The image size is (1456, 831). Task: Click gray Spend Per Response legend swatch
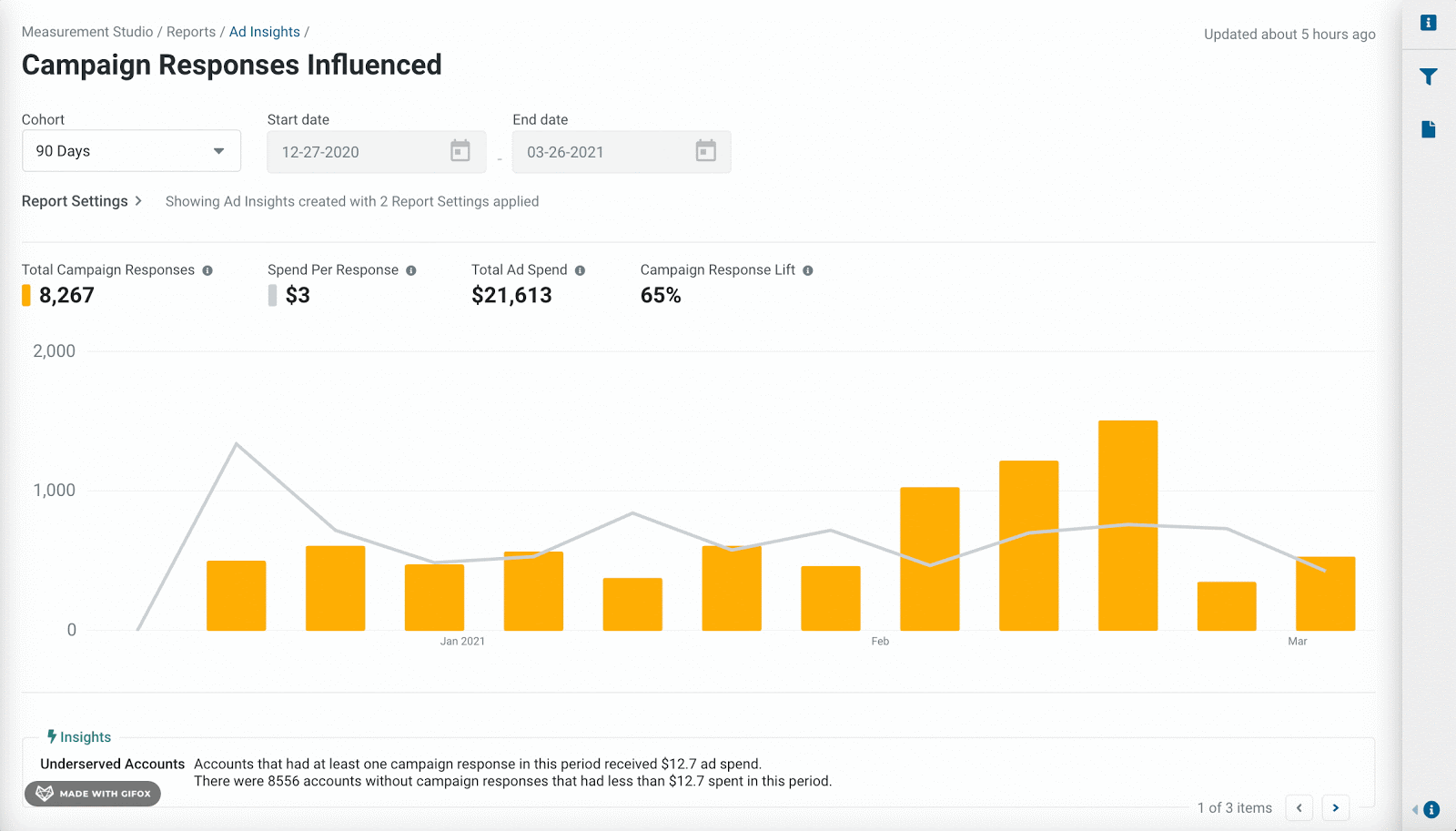272,295
